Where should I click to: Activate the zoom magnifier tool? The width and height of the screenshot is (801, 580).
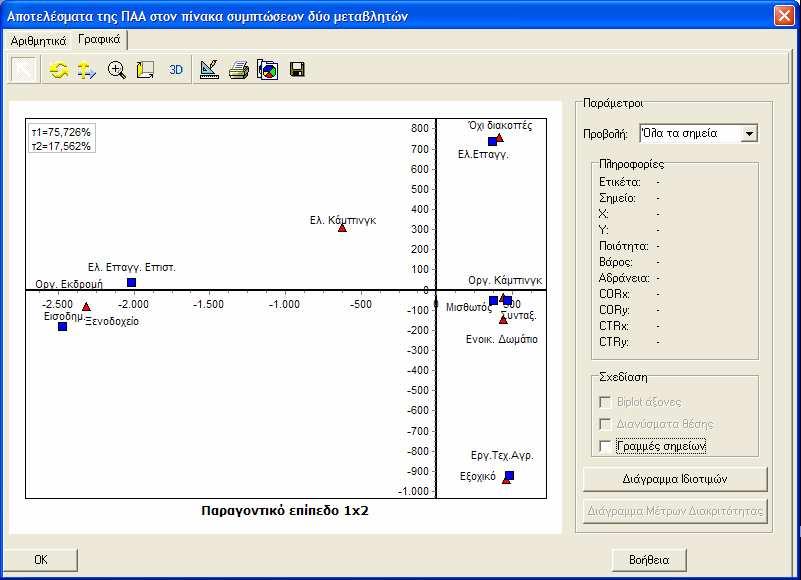pos(116,70)
